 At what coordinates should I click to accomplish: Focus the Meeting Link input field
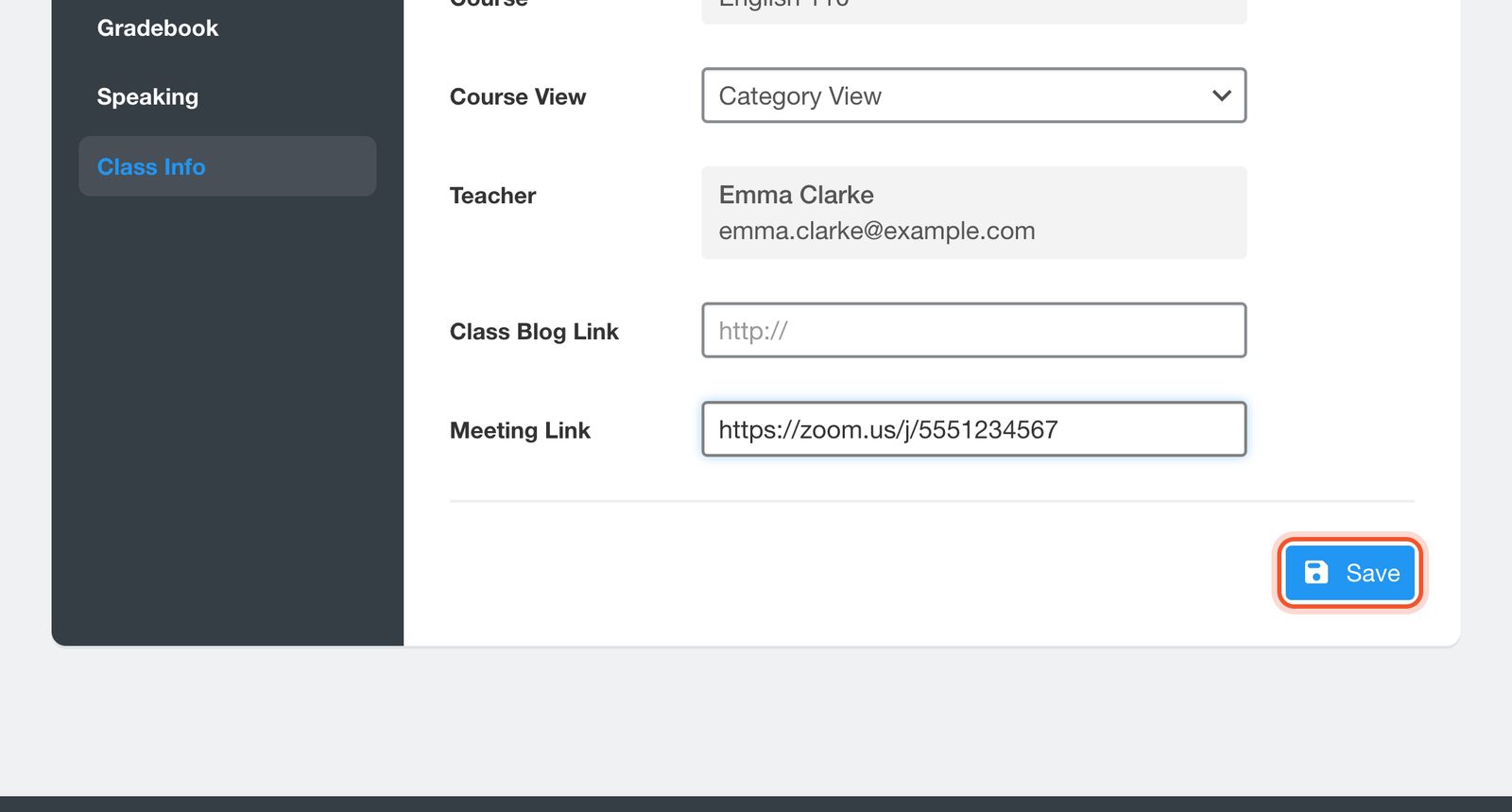973,429
